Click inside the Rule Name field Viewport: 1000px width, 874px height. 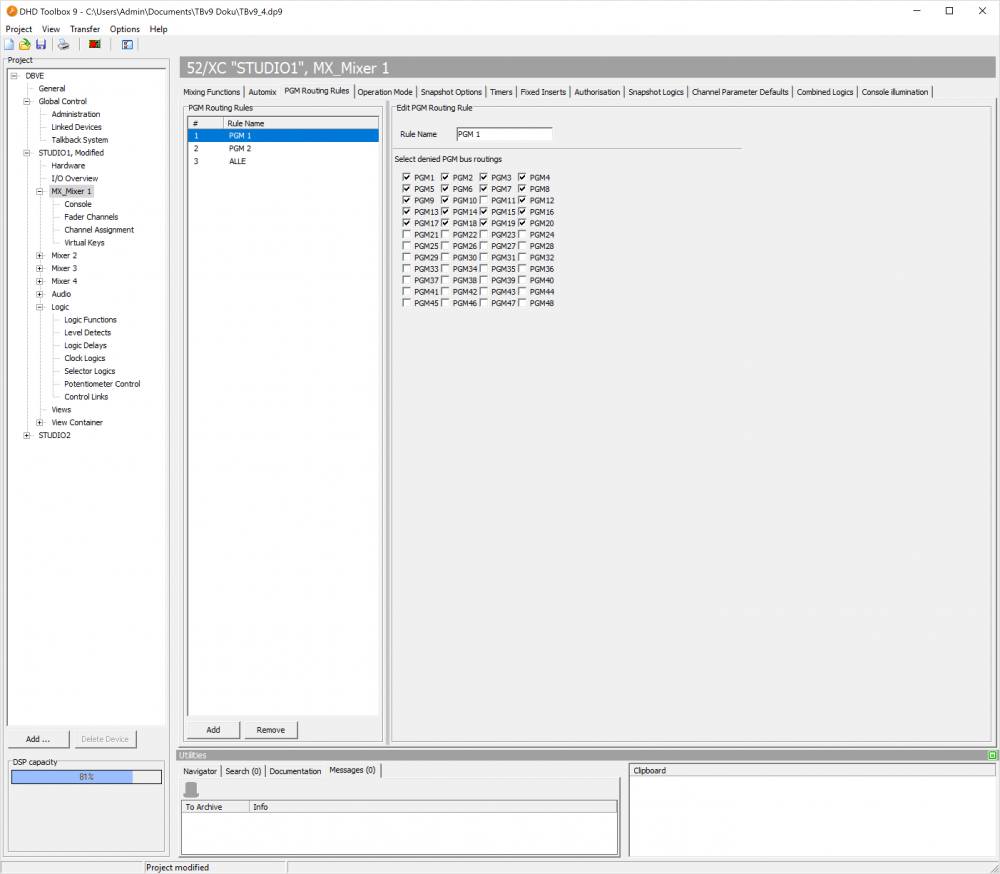(x=503, y=133)
